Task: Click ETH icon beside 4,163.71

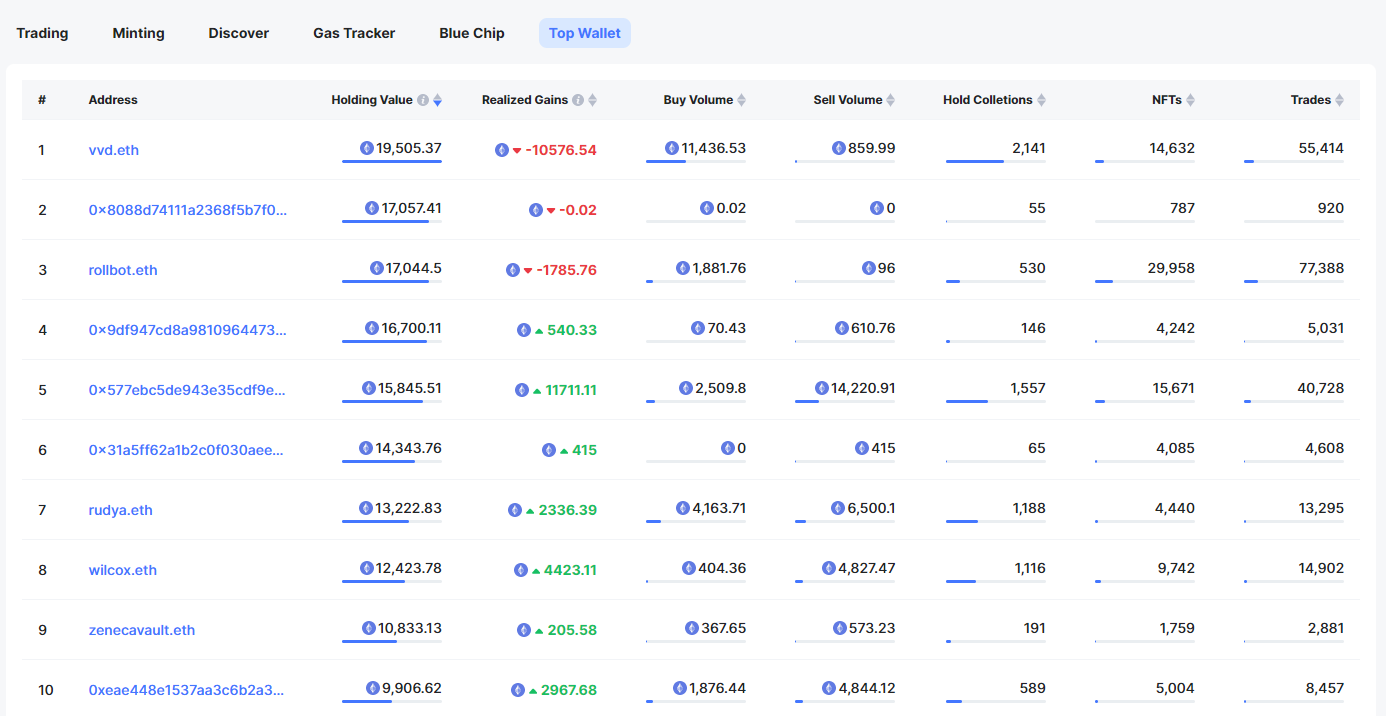Action: (683, 508)
